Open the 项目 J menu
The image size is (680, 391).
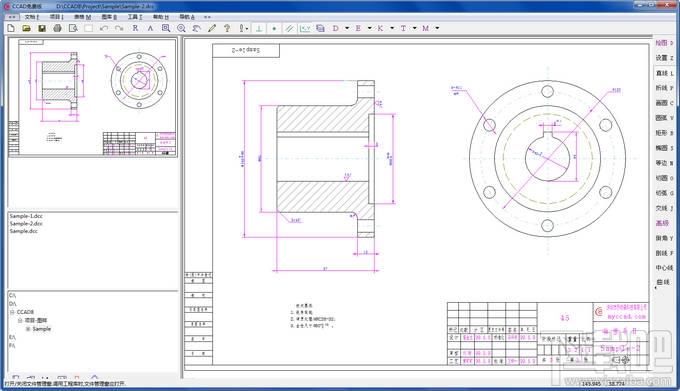(57, 17)
